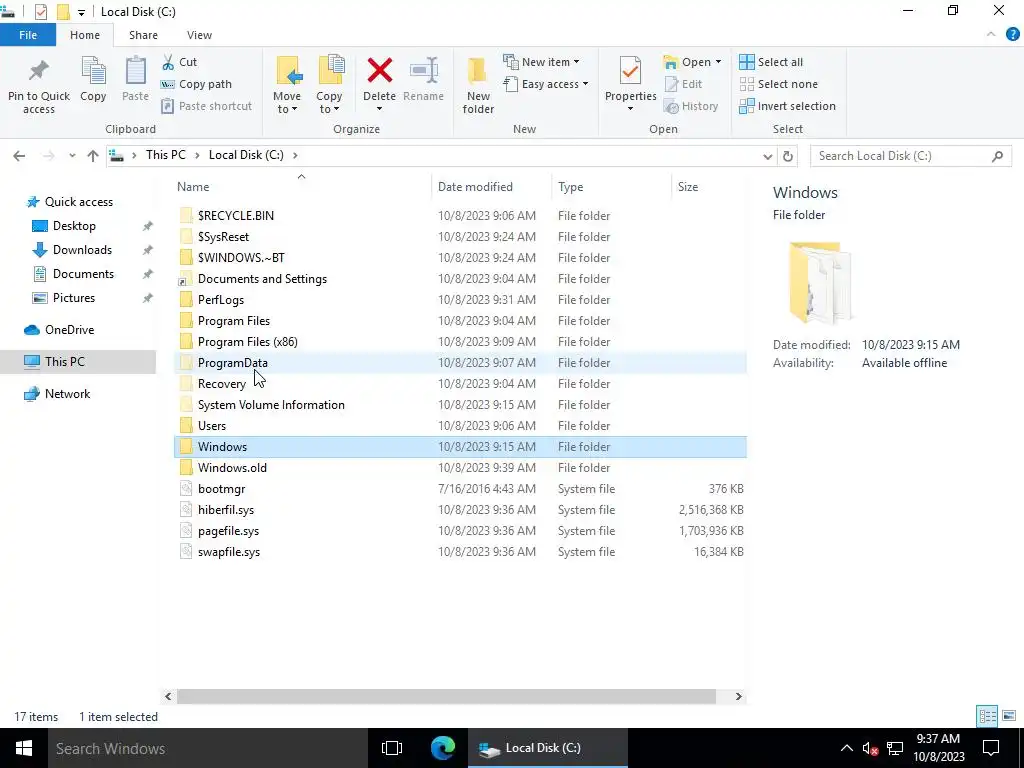Click the Search Local Disk (C:) field

pos(910,156)
